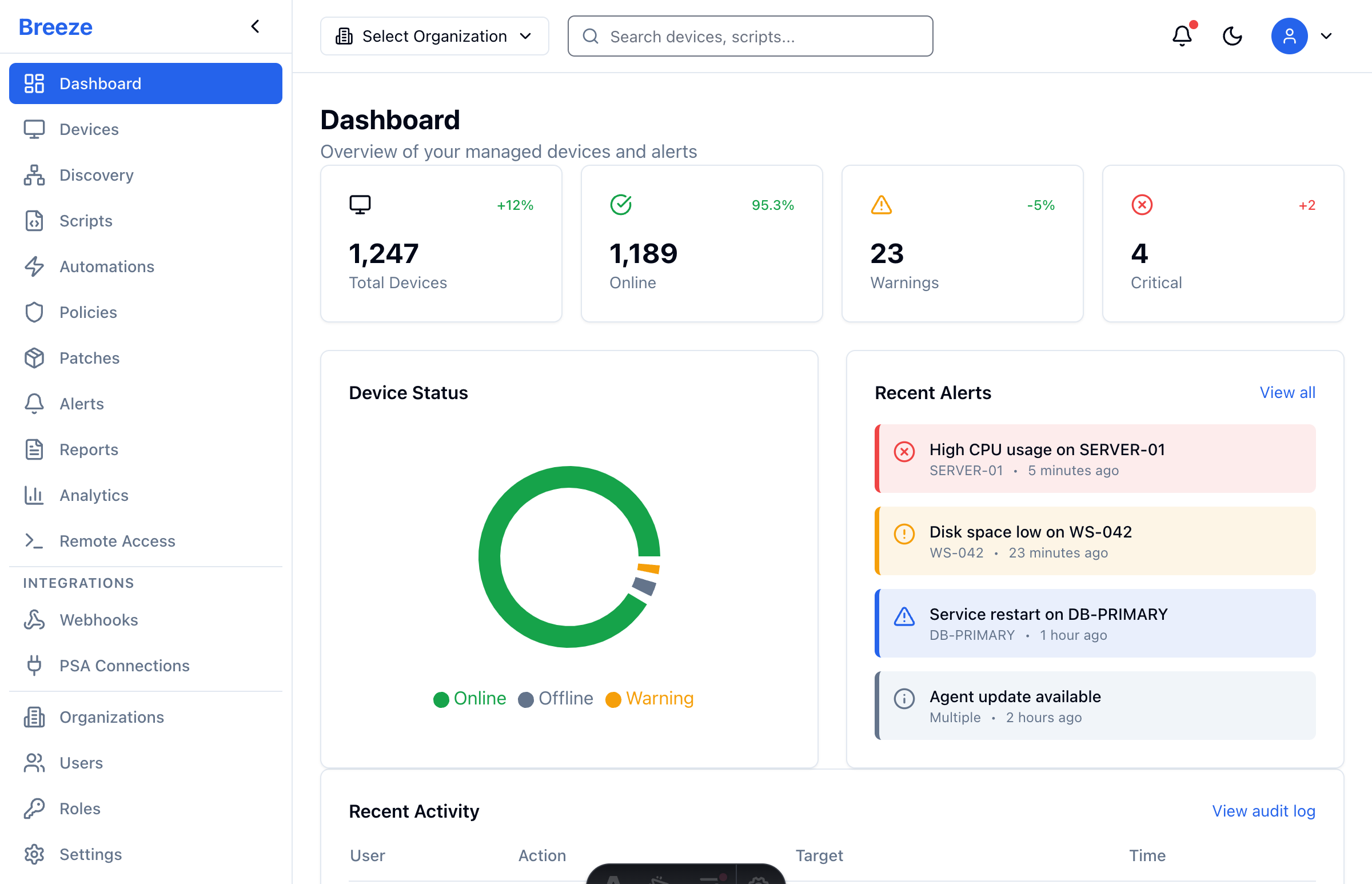Switch to the Dashboard tab

click(100, 83)
